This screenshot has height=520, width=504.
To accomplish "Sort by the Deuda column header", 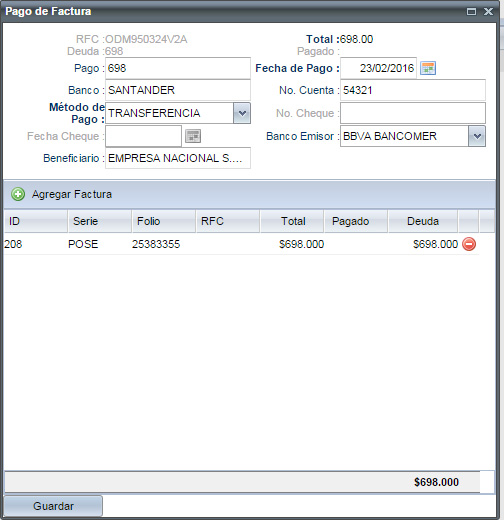I will click(x=423, y=221).
